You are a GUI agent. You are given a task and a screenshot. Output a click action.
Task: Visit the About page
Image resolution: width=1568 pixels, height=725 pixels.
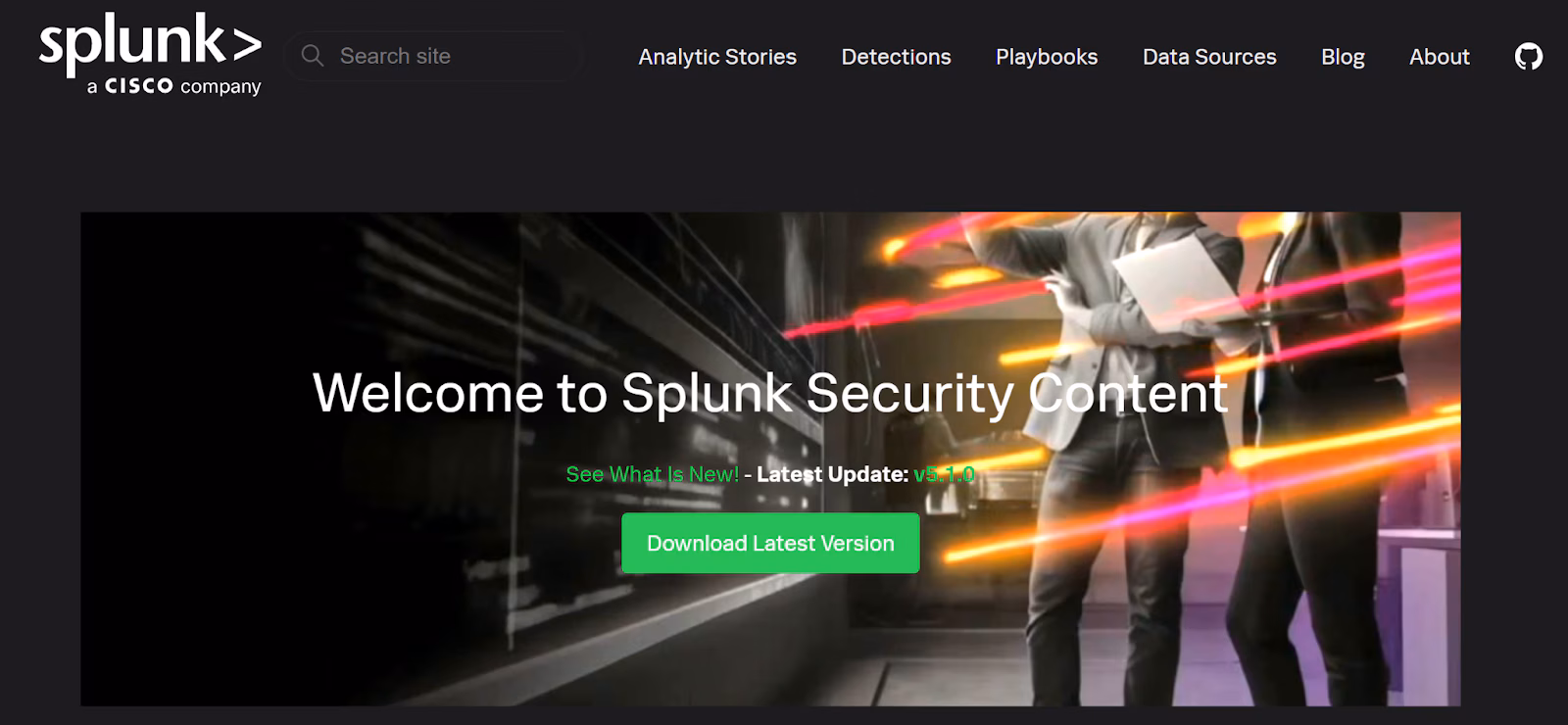(x=1439, y=57)
